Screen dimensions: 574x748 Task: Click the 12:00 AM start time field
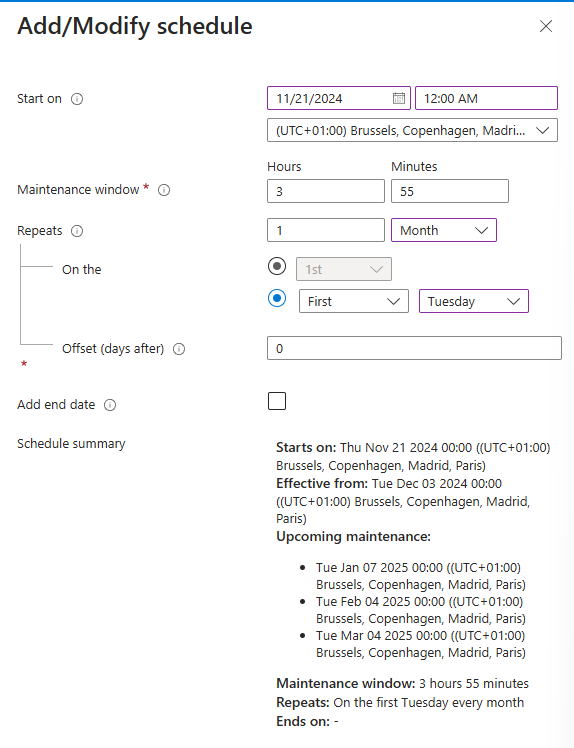(x=486, y=98)
